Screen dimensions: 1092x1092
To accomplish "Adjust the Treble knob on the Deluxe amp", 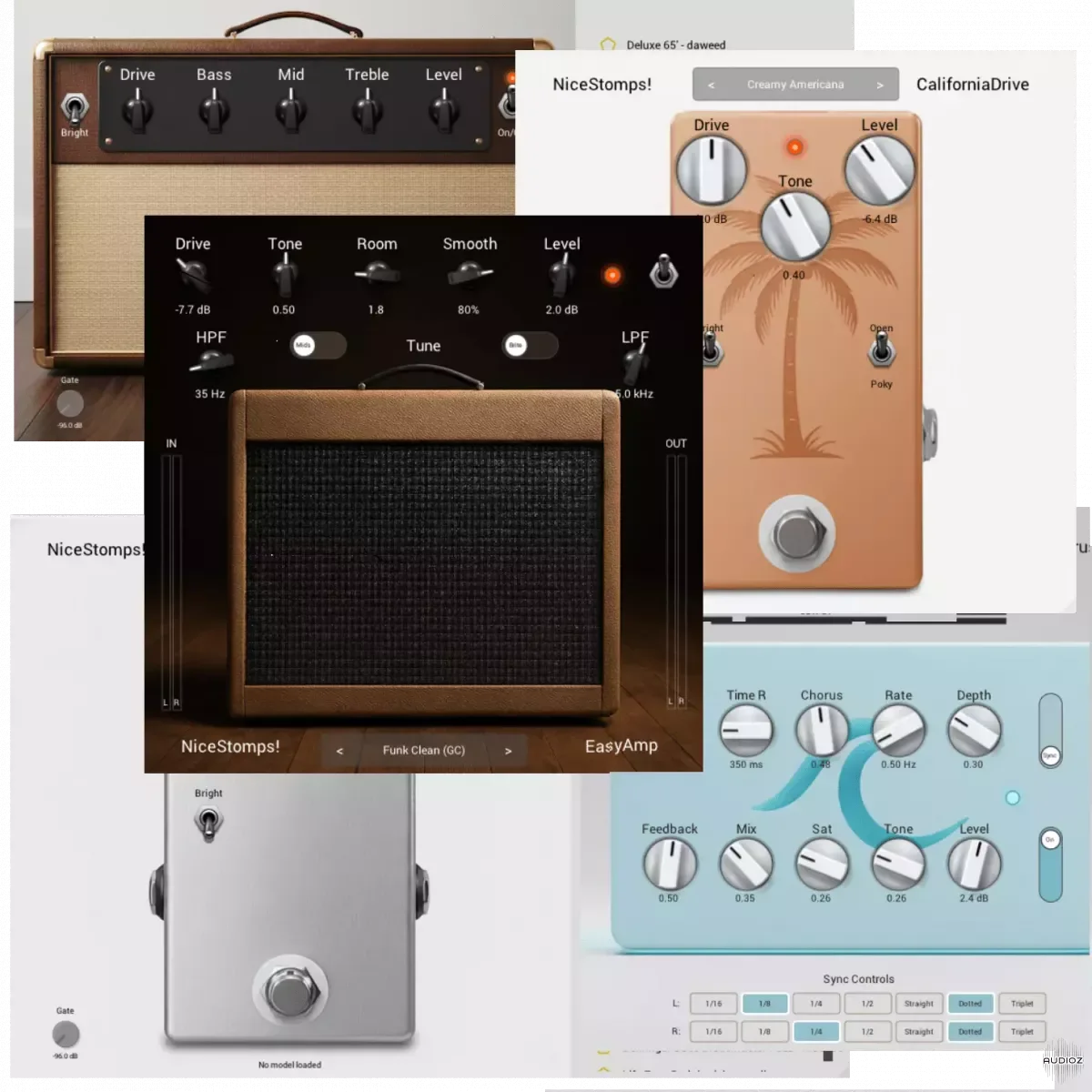I will (x=368, y=112).
